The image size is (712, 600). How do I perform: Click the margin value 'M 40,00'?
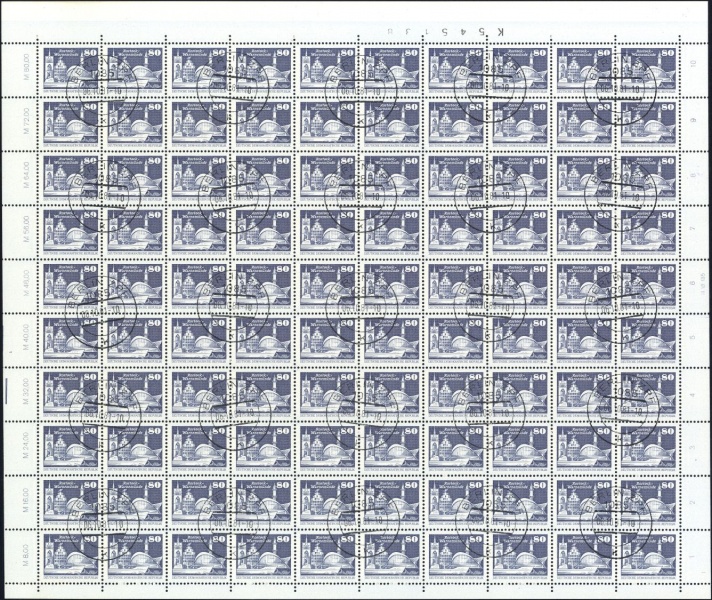pyautogui.click(x=26, y=337)
